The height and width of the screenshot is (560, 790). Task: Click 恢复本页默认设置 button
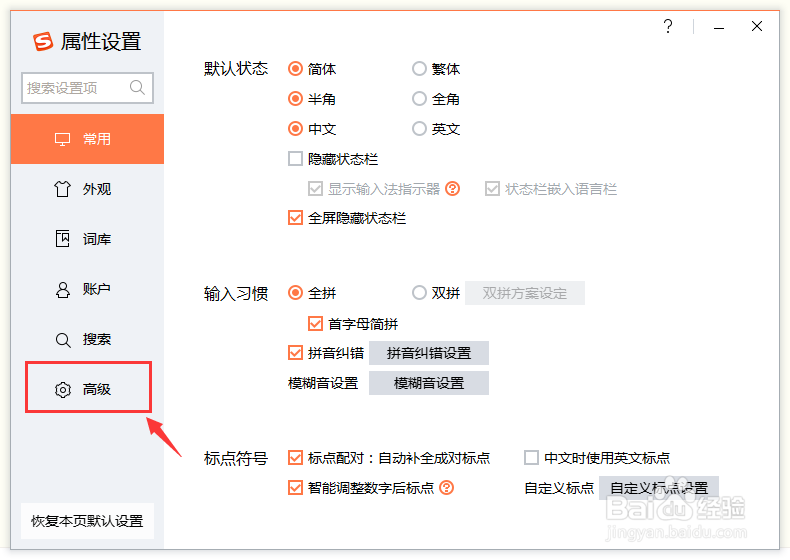pos(87,521)
